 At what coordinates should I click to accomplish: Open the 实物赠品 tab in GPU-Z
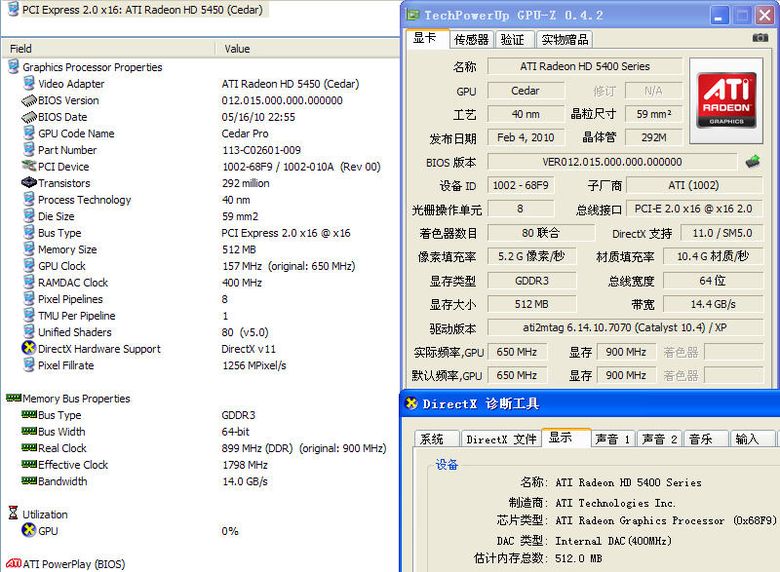(x=565, y=39)
